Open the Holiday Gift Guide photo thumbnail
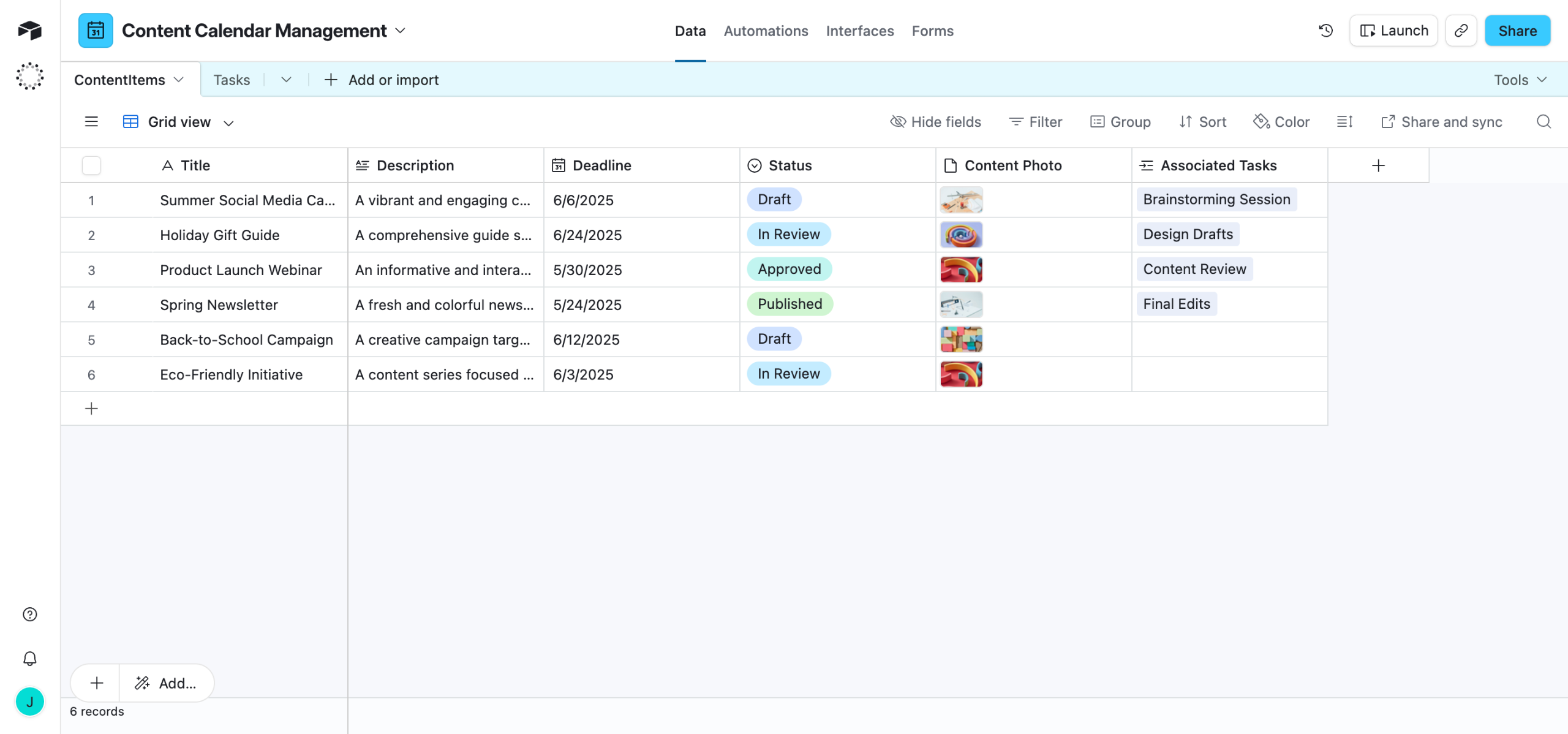The width and height of the screenshot is (1568, 734). click(961, 235)
